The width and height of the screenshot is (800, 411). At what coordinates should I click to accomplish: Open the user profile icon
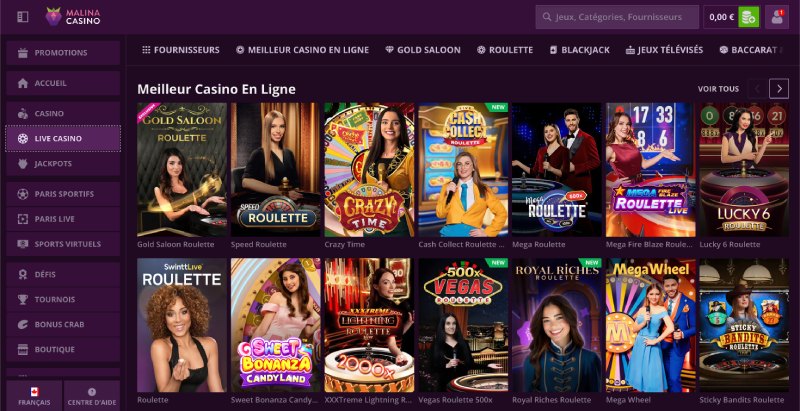[777, 17]
